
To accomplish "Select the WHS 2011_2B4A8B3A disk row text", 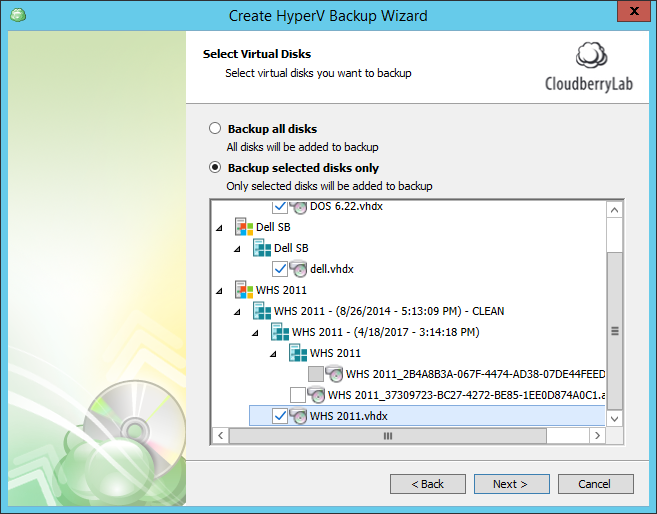I will (x=475, y=374).
